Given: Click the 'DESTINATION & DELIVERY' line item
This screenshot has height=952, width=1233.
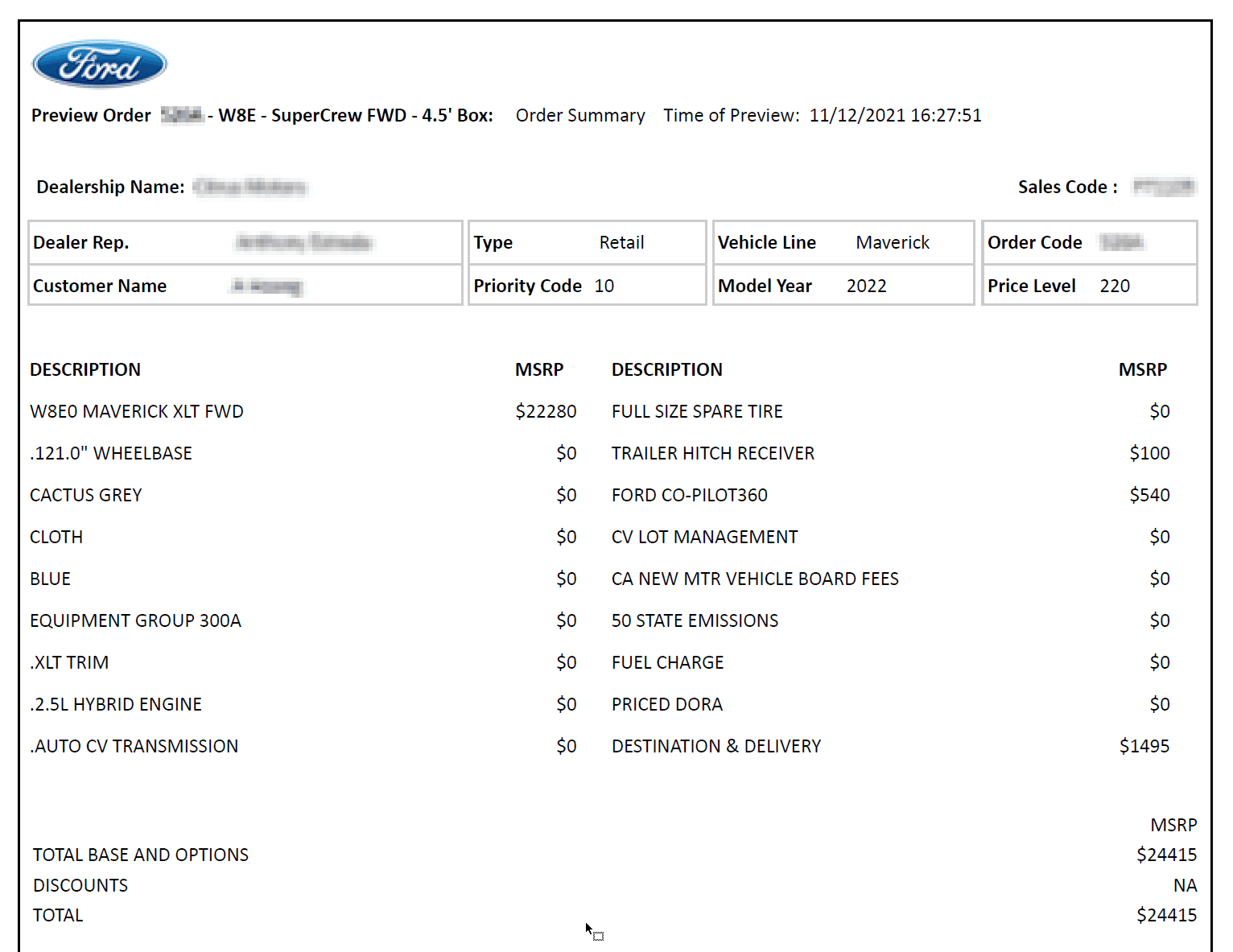Looking at the screenshot, I should pyautogui.click(x=716, y=747).
